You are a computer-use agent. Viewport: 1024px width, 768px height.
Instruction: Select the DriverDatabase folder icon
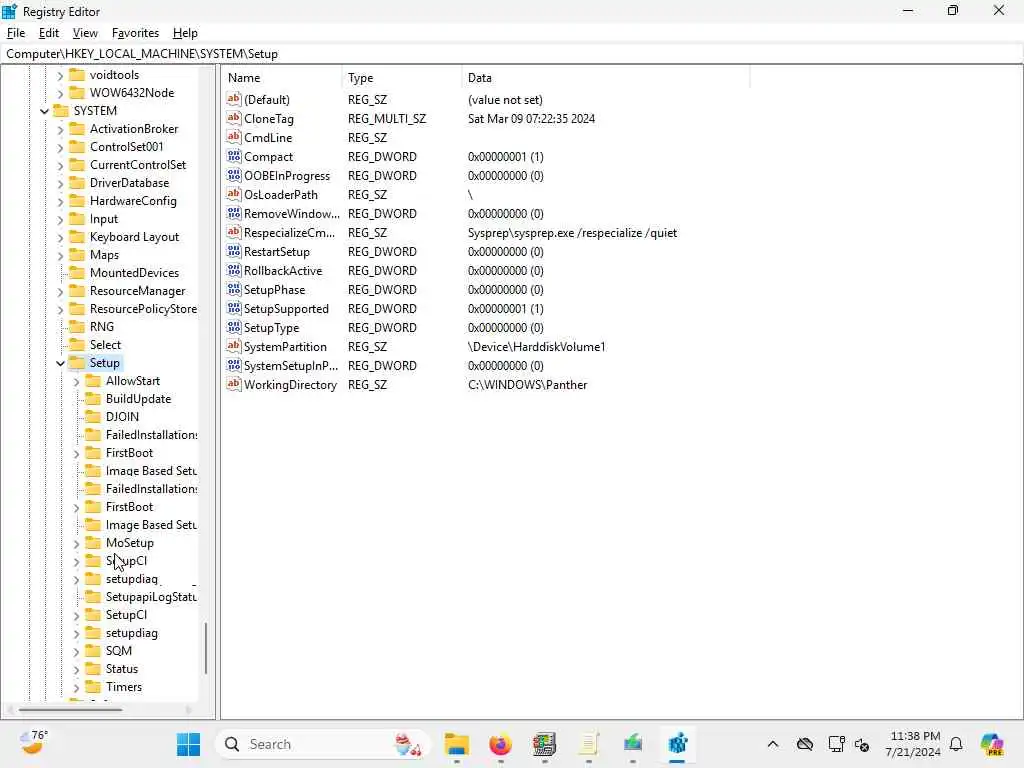(x=77, y=183)
